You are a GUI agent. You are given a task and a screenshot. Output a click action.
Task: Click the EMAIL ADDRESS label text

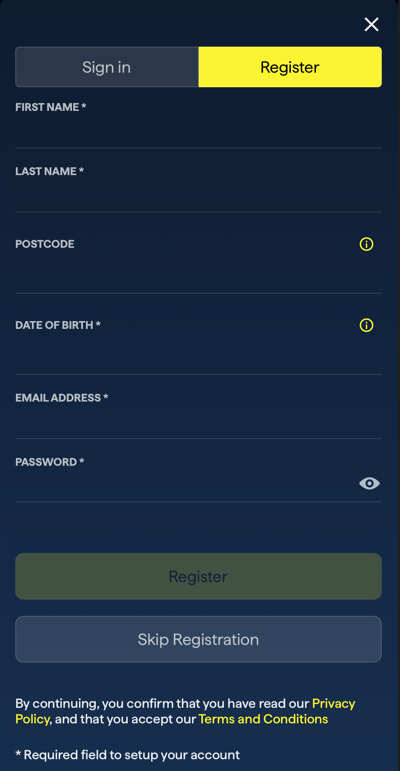(x=62, y=398)
